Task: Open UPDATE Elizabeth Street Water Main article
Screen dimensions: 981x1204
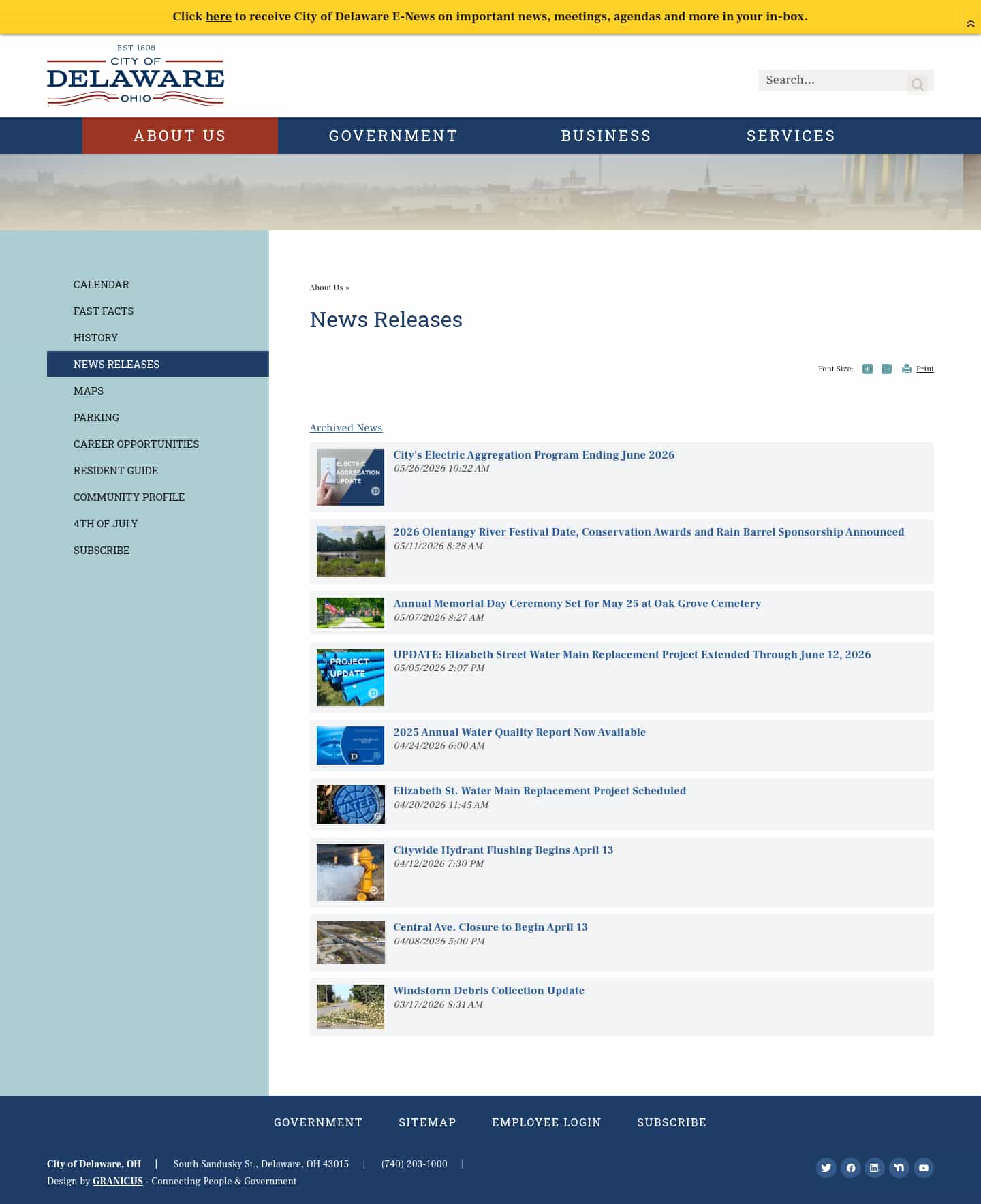Action: pos(632,654)
